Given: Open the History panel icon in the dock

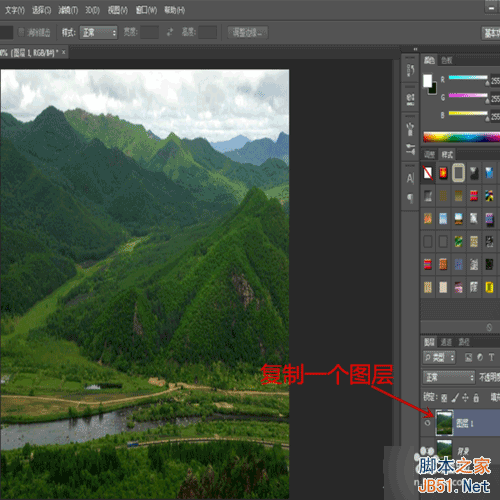Looking at the screenshot, I should (410, 70).
